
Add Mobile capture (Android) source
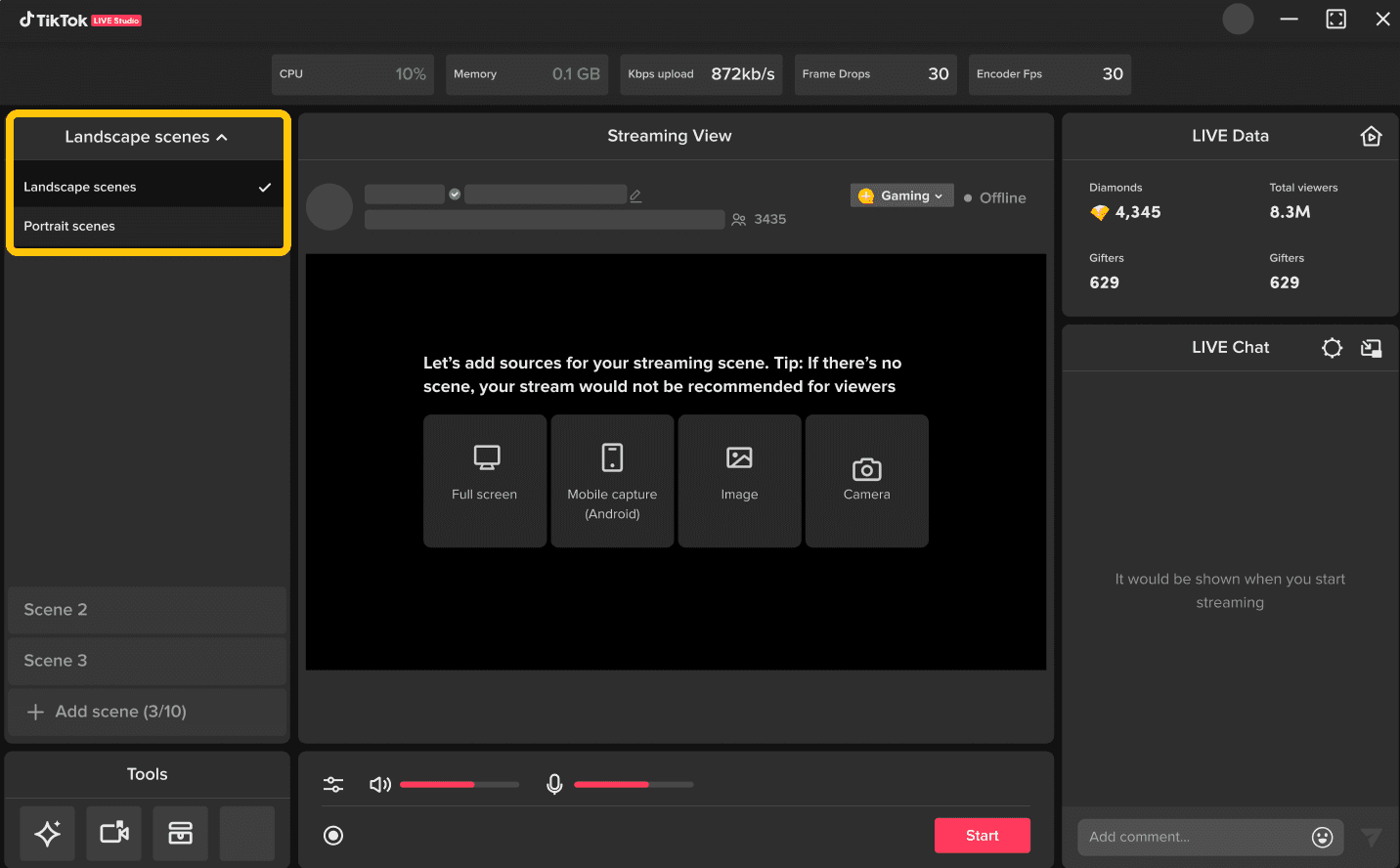pyautogui.click(x=612, y=481)
